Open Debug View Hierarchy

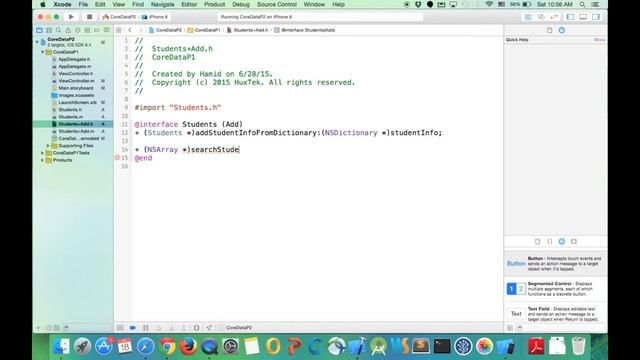click(196, 328)
